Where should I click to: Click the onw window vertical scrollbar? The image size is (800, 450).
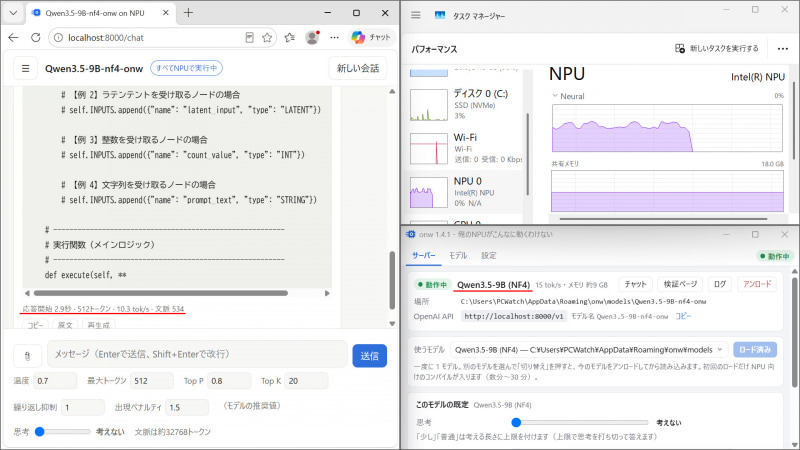(x=794, y=332)
